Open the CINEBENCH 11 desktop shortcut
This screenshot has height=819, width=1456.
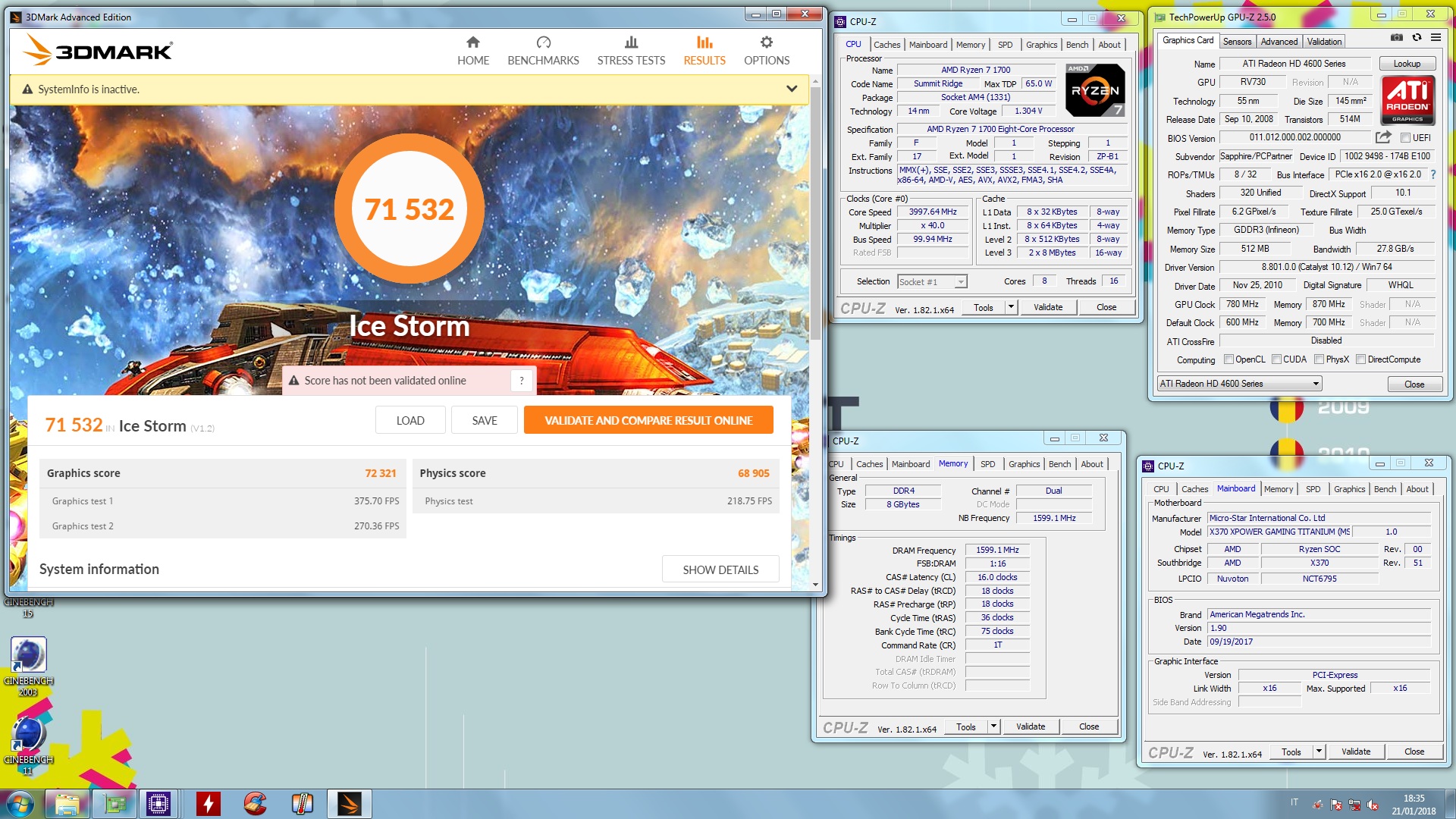pyautogui.click(x=28, y=745)
